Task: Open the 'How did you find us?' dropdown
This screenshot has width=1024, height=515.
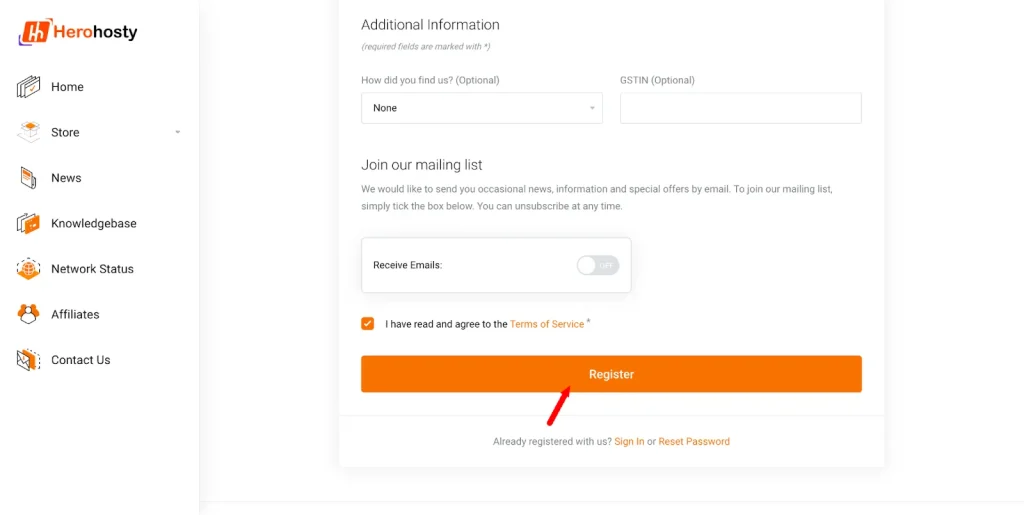Action: coord(481,108)
